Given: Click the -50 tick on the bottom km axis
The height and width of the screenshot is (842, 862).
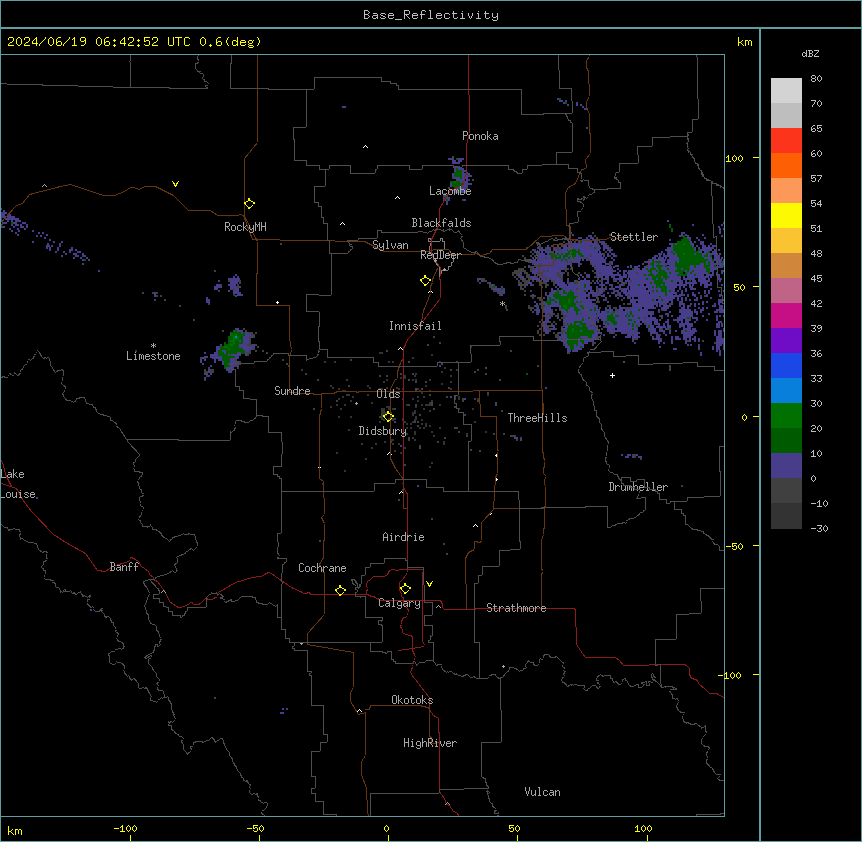Looking at the screenshot, I should [x=255, y=828].
